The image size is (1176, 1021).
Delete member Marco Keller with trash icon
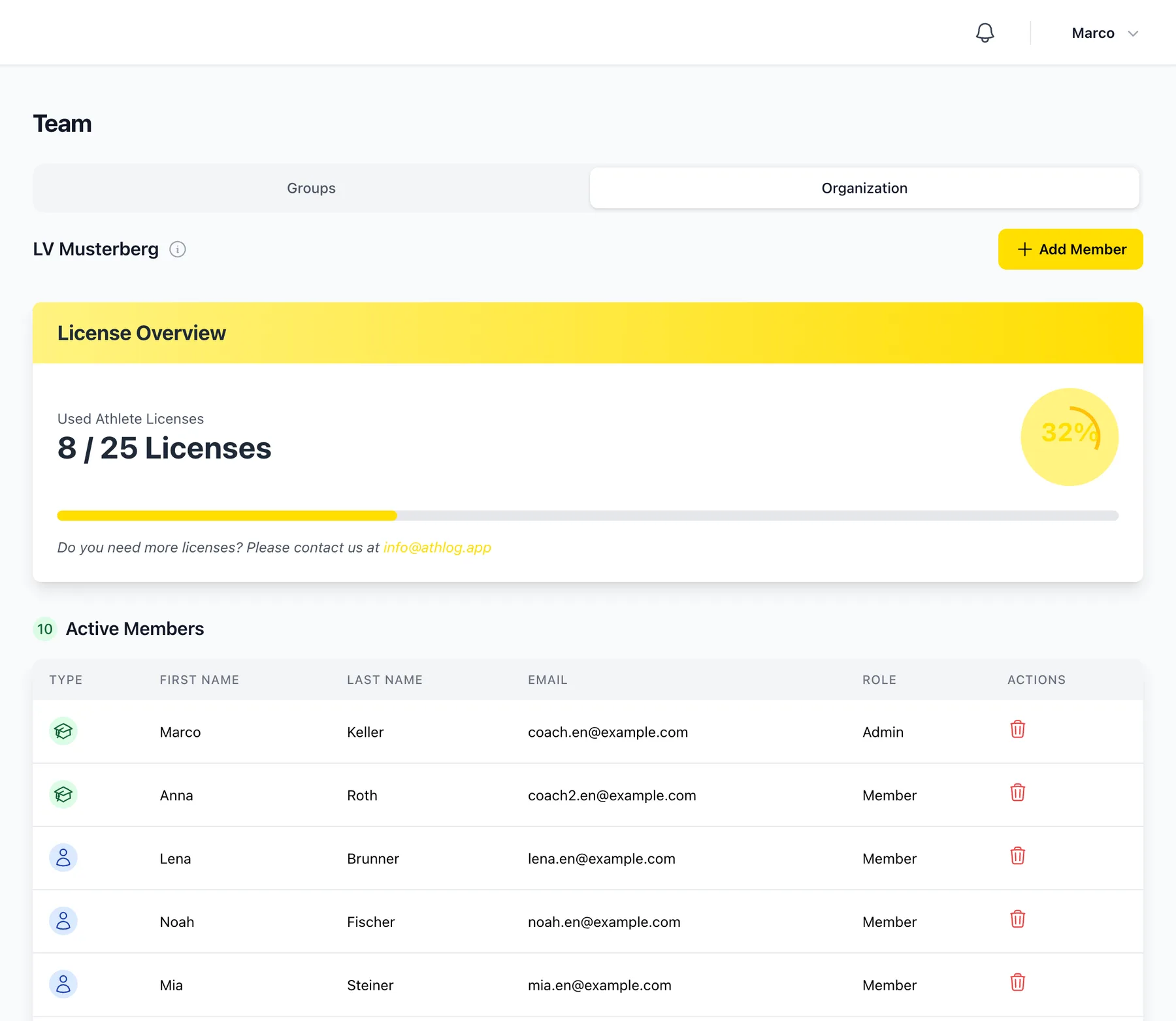click(1017, 729)
